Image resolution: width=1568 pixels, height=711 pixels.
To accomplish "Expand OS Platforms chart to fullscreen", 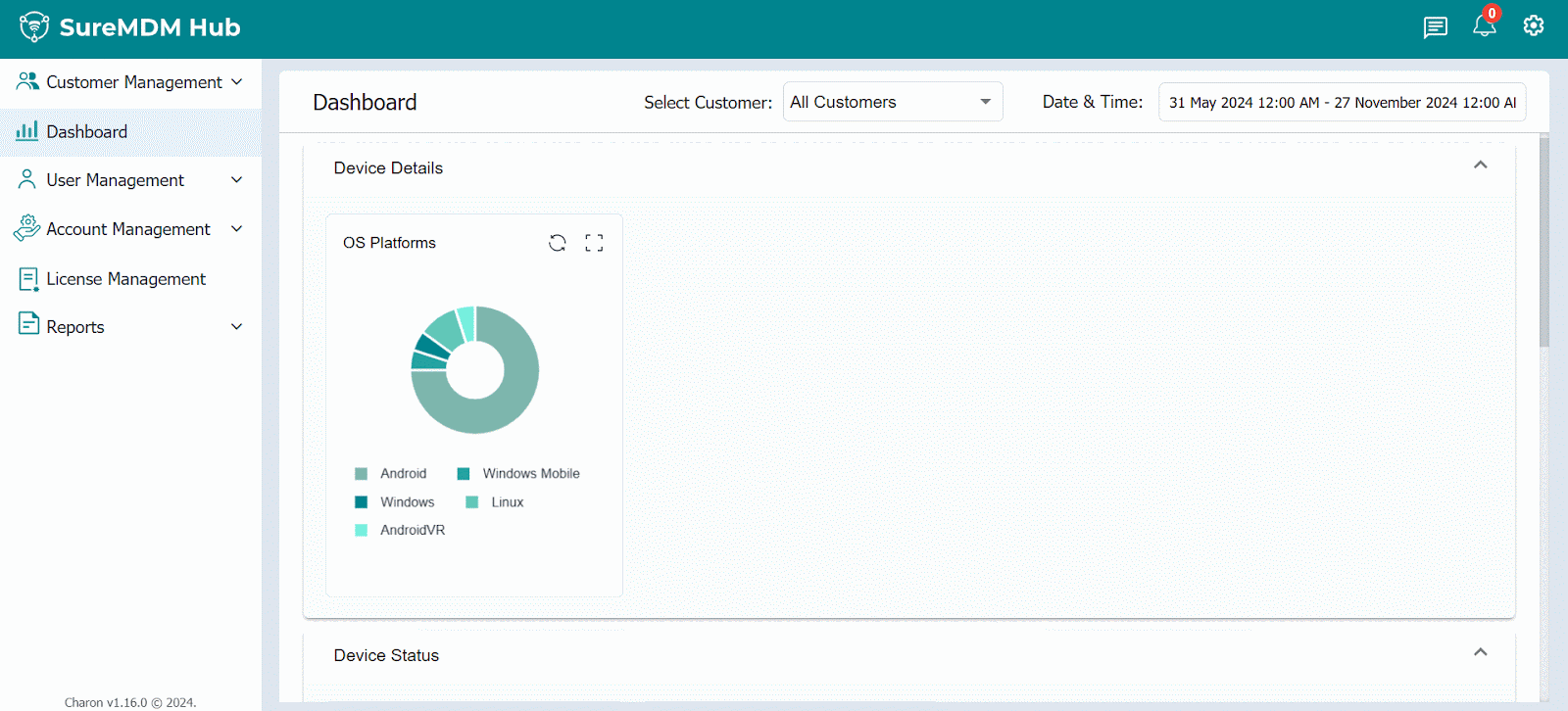I will click(594, 243).
